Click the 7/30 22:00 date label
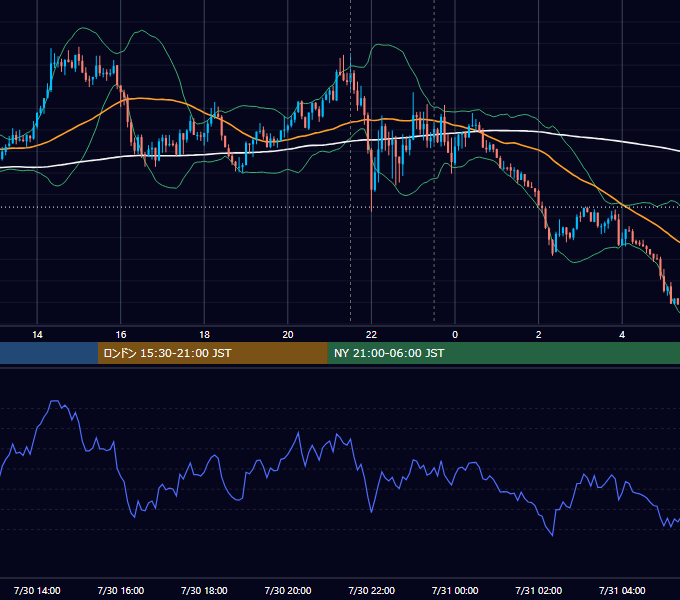This screenshot has height=600, width=680. point(372,590)
